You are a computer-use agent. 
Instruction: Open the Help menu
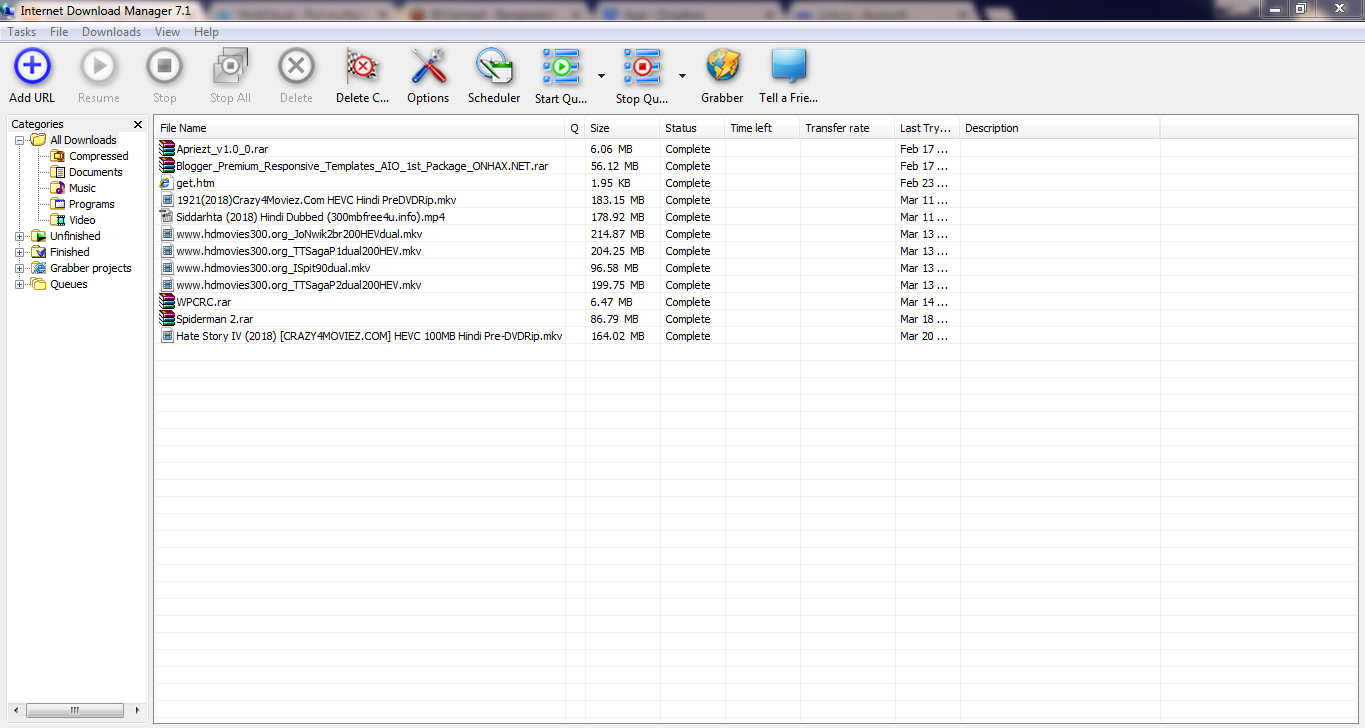click(206, 32)
